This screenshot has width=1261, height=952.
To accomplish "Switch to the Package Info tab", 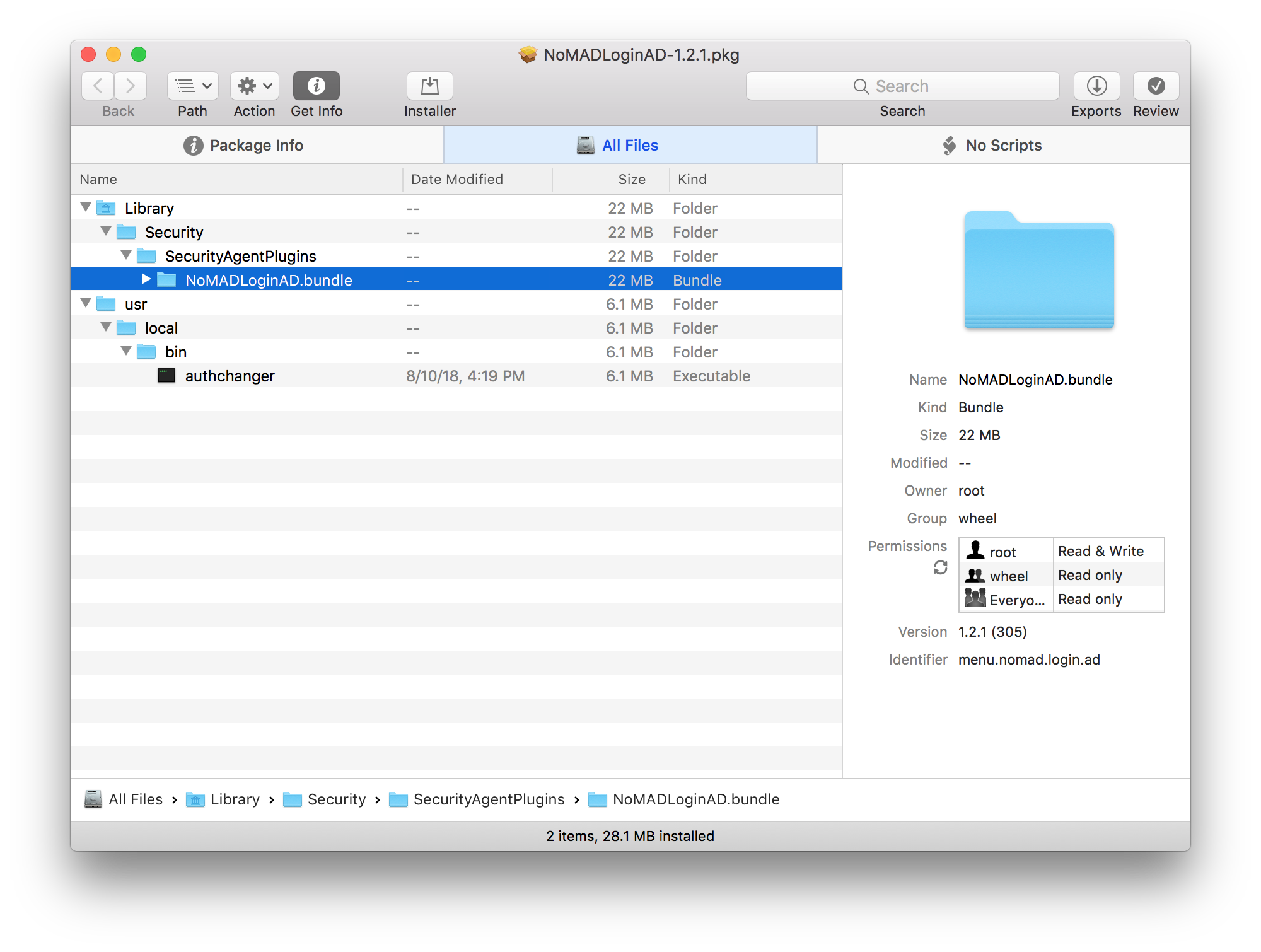I will pos(257,145).
